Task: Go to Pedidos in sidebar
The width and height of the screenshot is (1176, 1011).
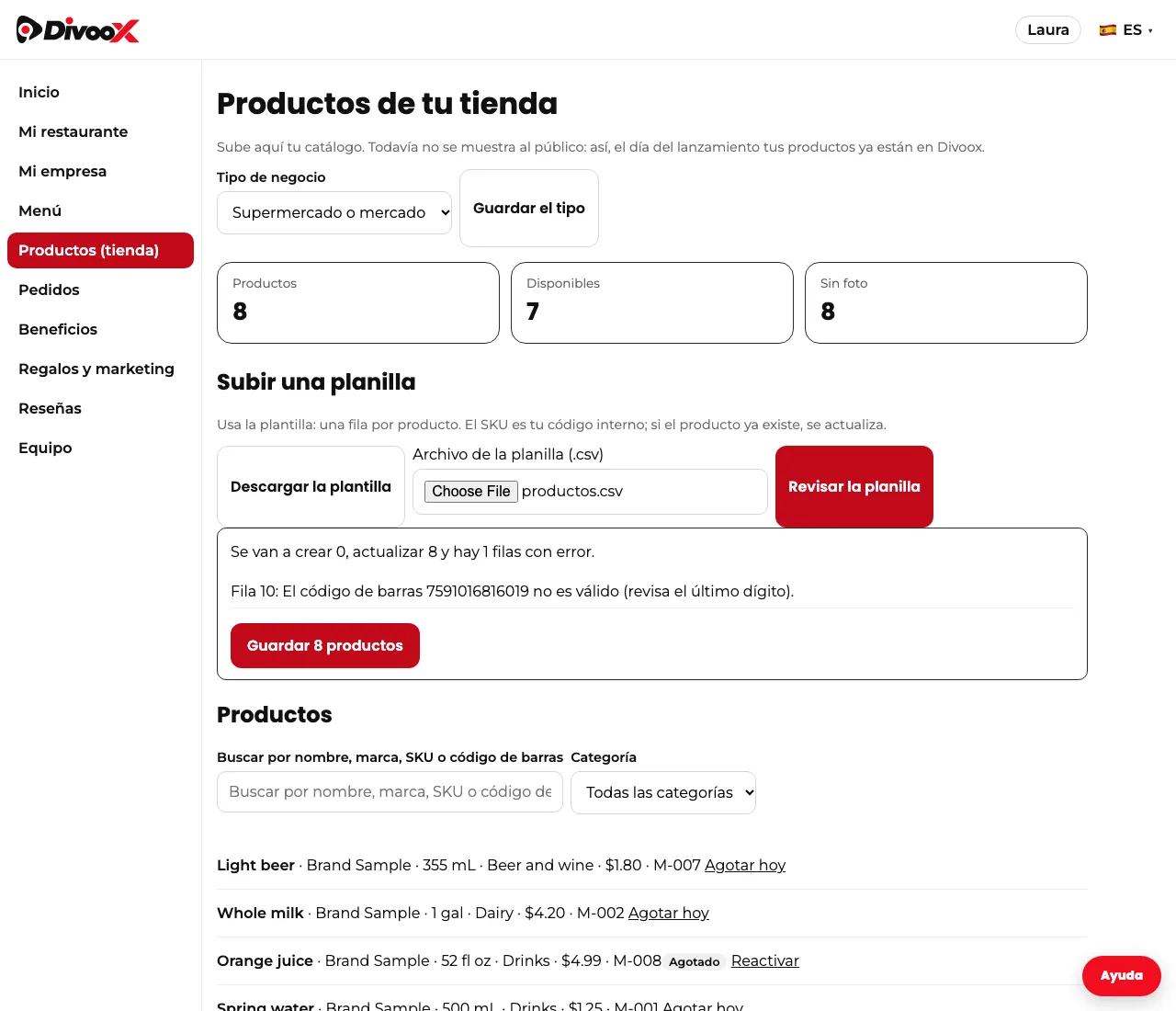Action: click(x=100, y=290)
